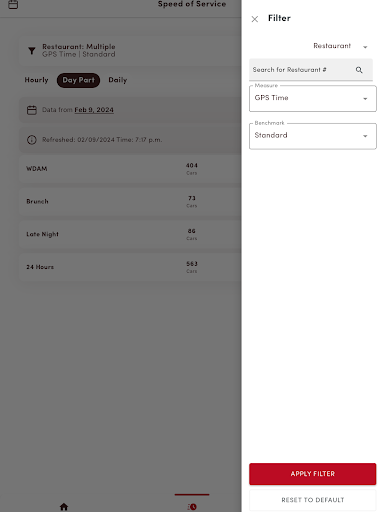Close the Filter panel with X icon
This screenshot has height=512, width=384.
point(255,19)
